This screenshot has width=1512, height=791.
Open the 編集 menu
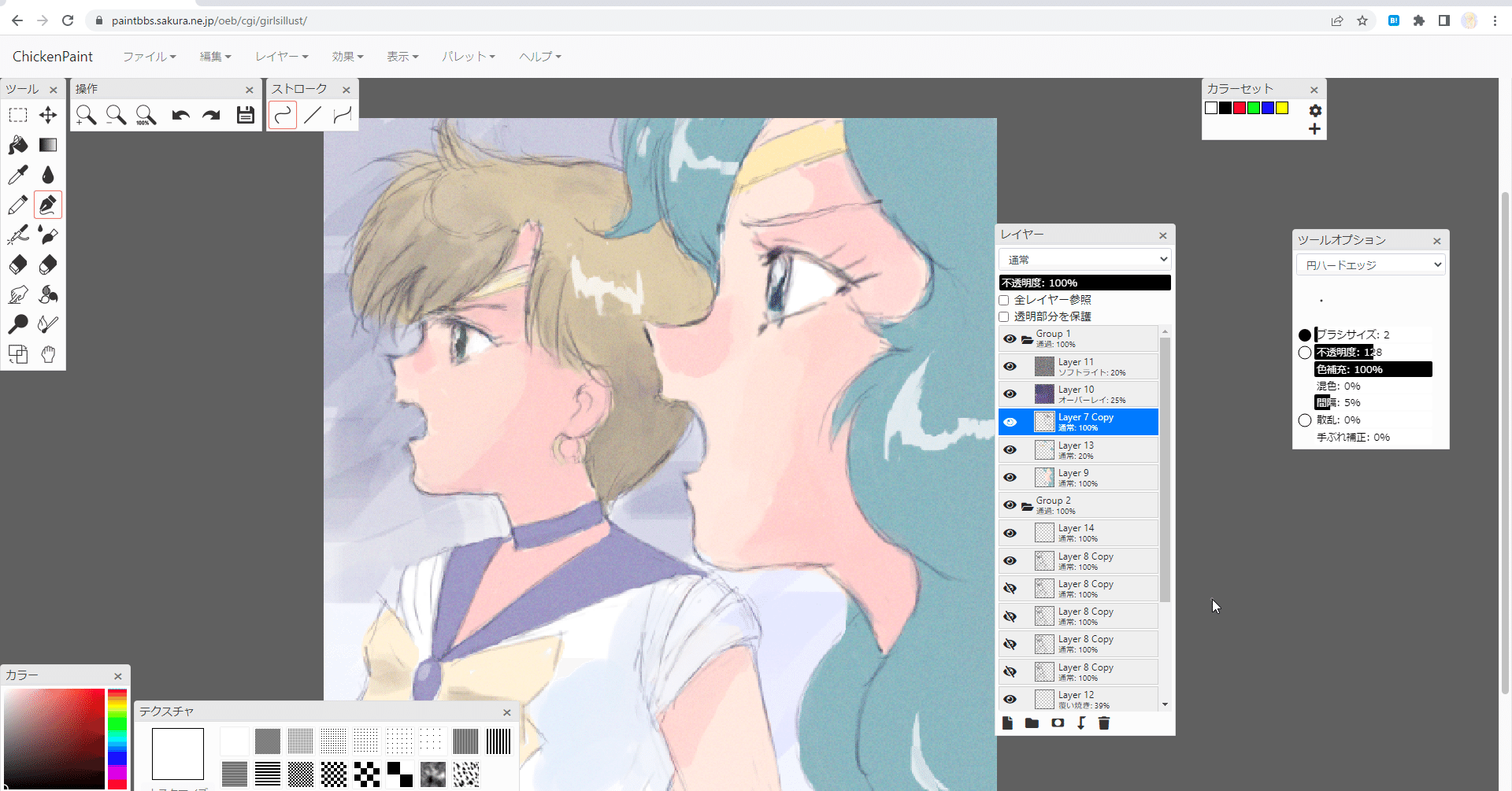coord(215,57)
